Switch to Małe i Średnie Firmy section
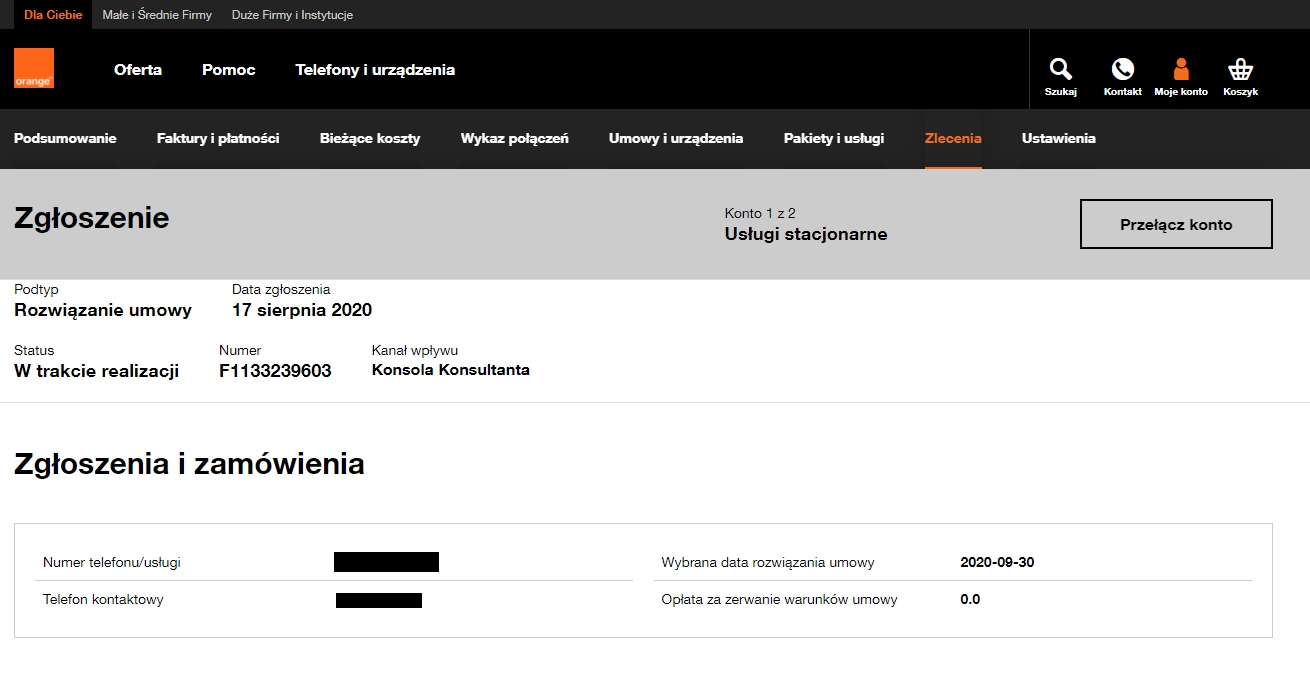The image size is (1310, 674). (x=157, y=15)
